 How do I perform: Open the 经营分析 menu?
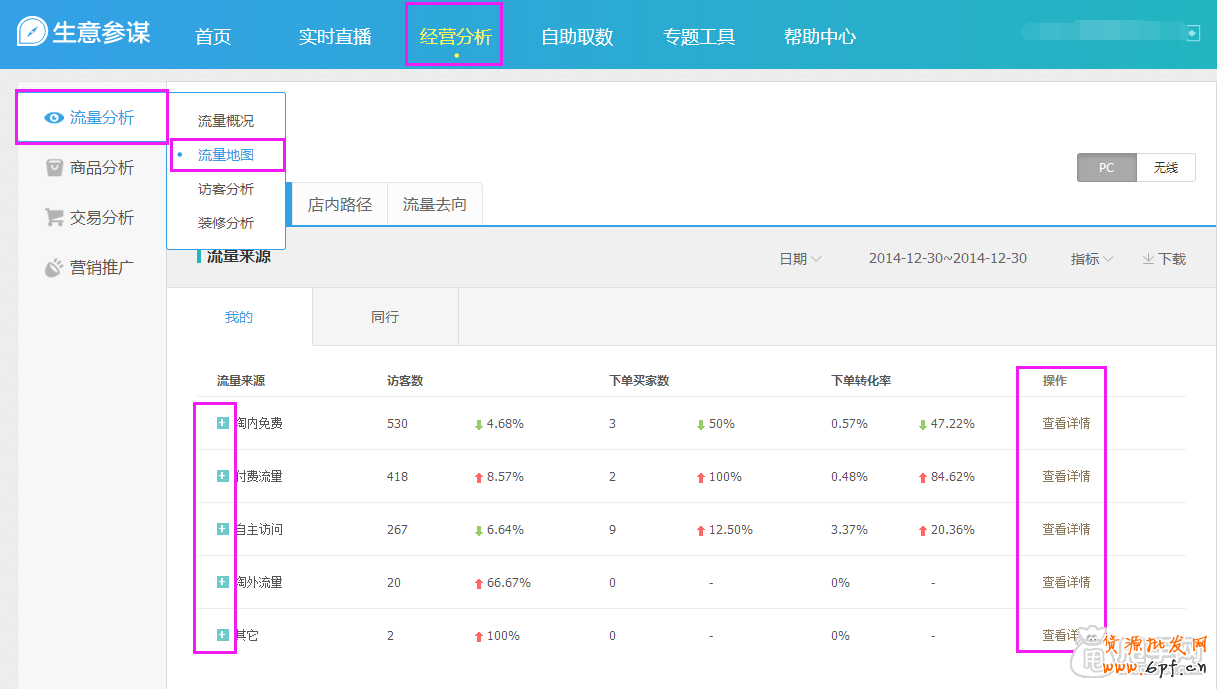click(454, 35)
